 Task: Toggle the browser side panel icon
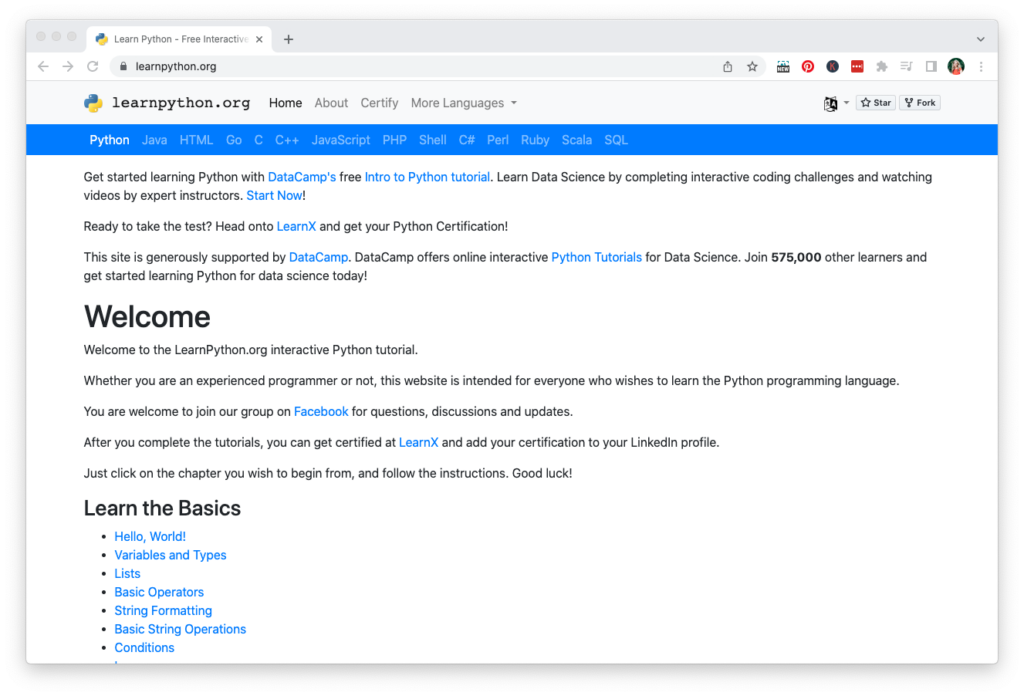point(931,67)
